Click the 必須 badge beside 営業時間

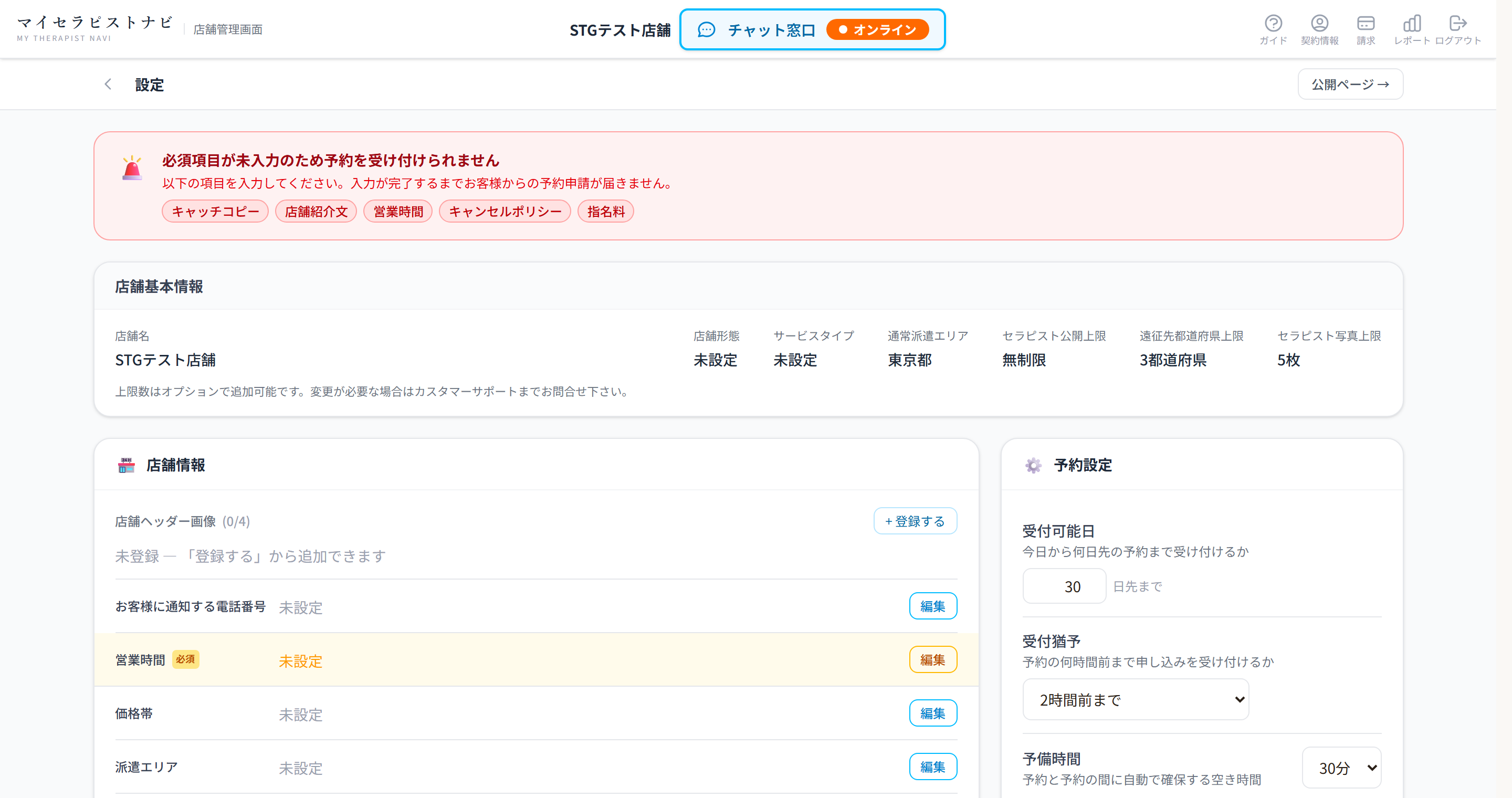pyautogui.click(x=185, y=659)
